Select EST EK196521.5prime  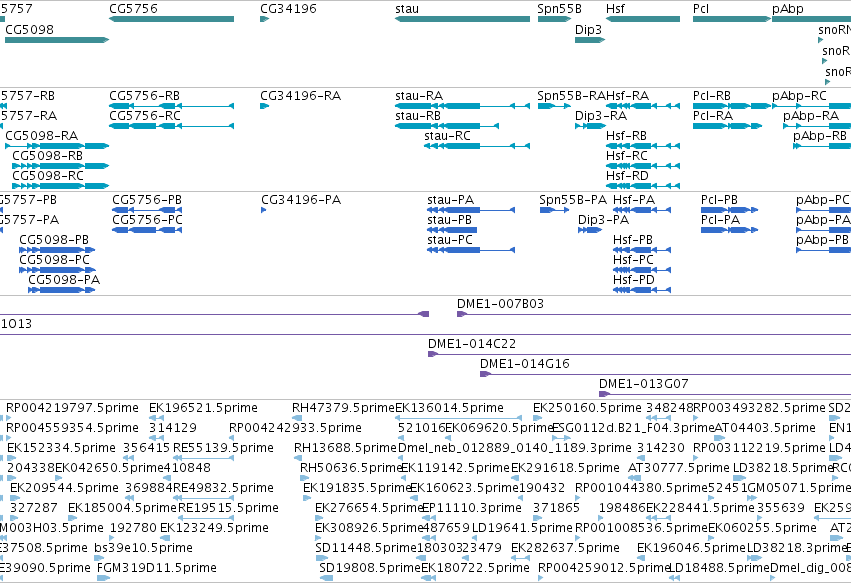coord(203,408)
